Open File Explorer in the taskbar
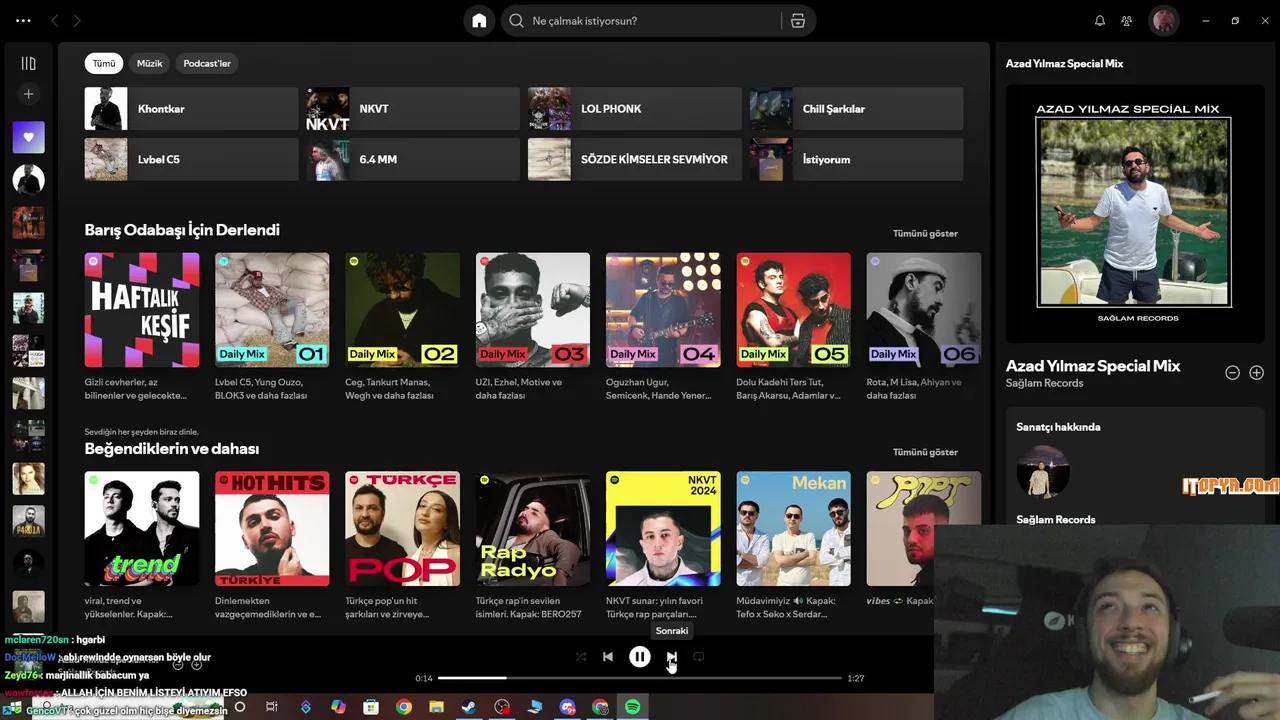The image size is (1280, 720). point(436,707)
